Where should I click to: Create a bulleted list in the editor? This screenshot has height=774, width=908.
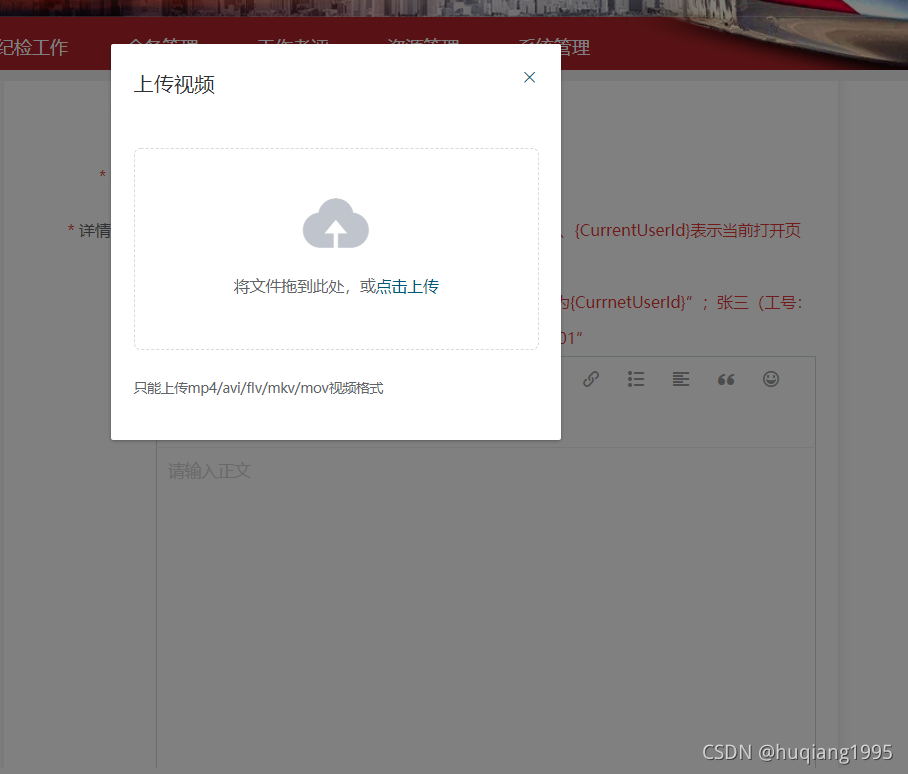[x=636, y=379]
